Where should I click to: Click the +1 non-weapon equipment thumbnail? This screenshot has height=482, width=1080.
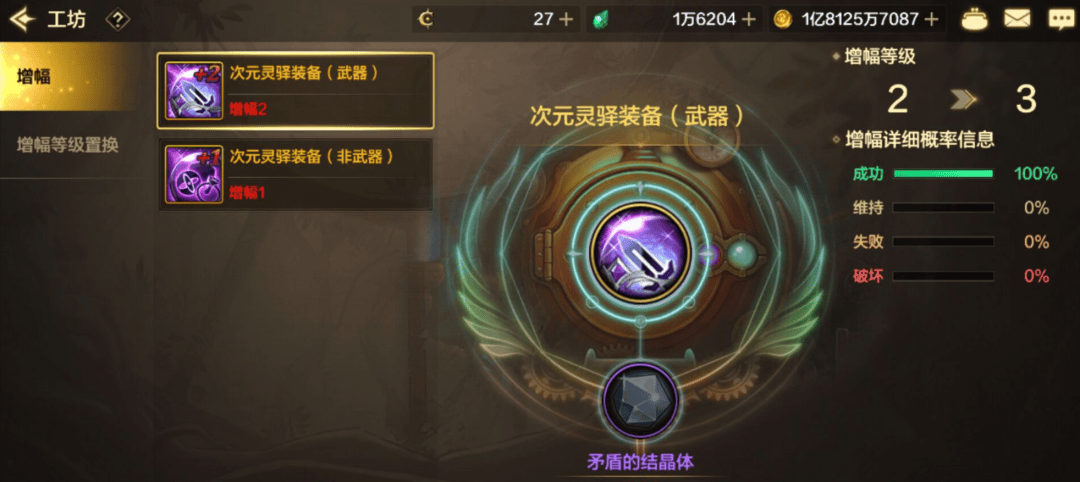tap(194, 174)
